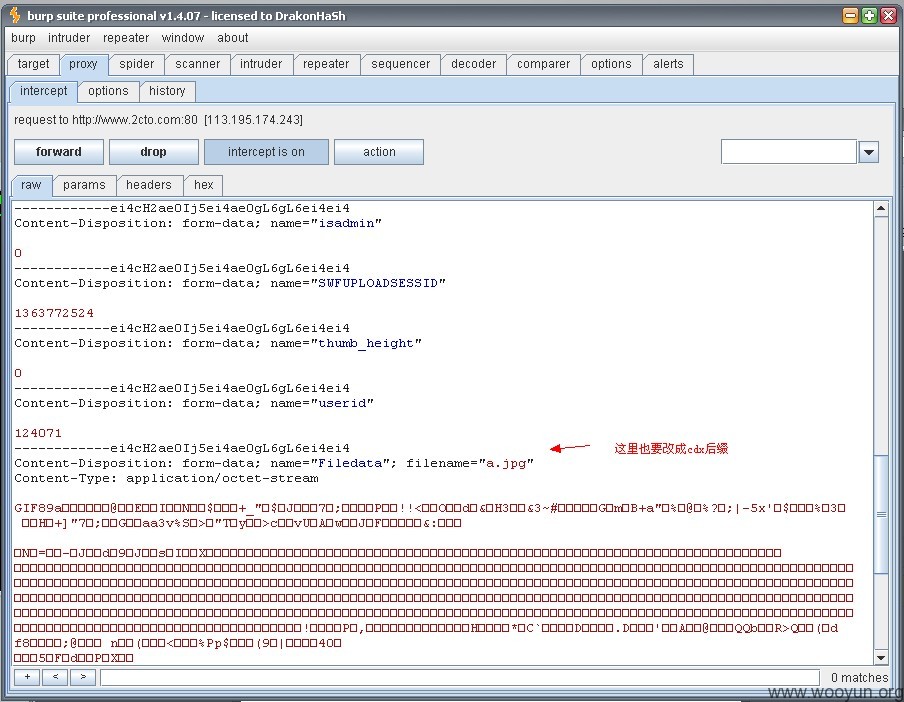
Task: Click the request to 2cto.com label
Action: point(159,120)
